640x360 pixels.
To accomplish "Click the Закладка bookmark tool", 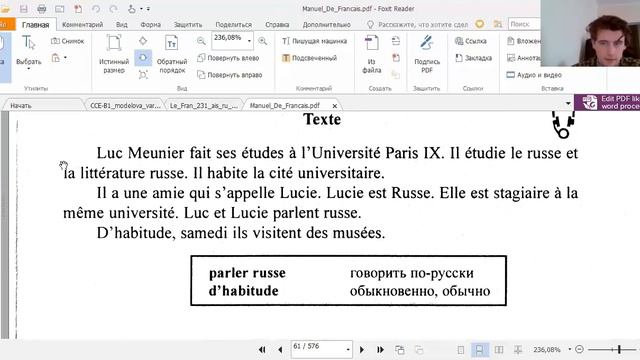I will pos(473,58).
